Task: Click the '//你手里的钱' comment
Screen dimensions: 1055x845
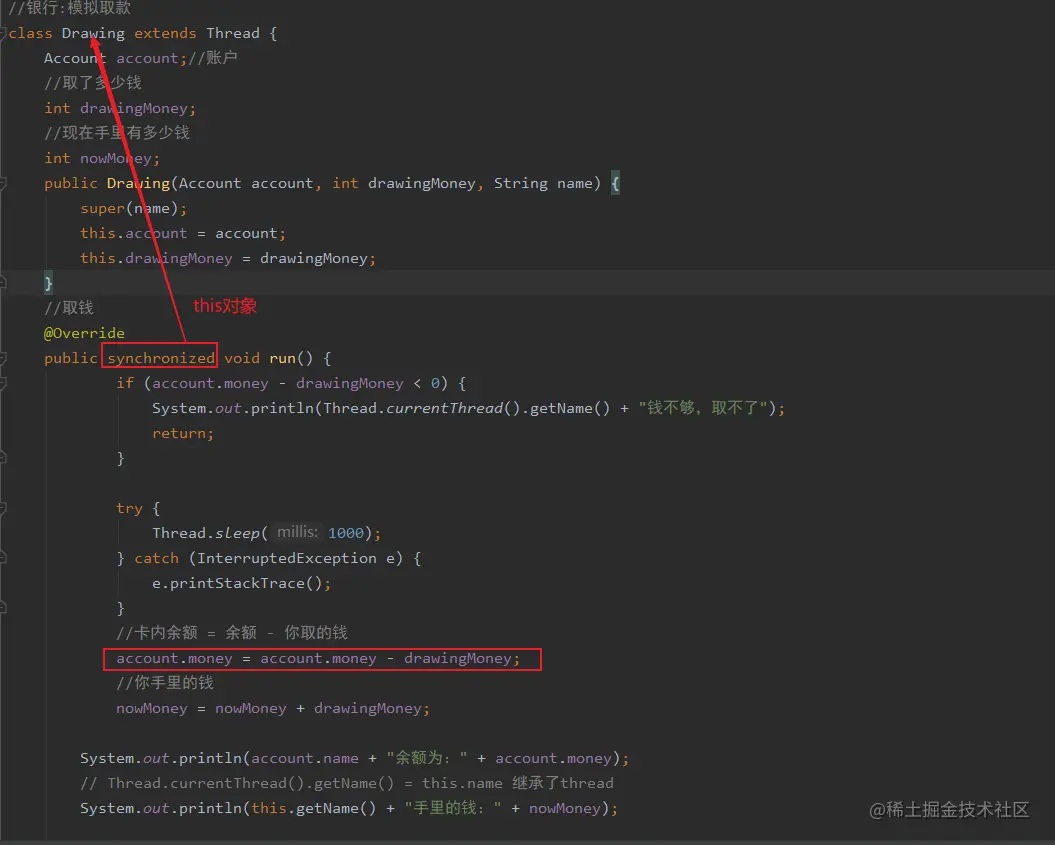Action: (x=165, y=683)
